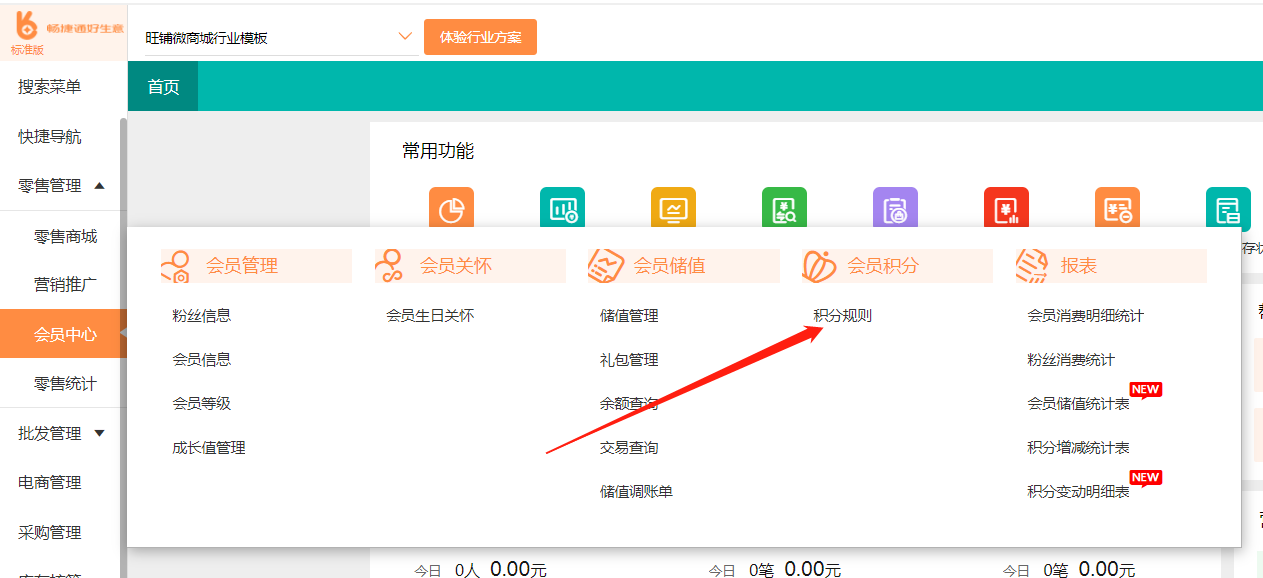Click the 会员管理 header icon

[176, 266]
